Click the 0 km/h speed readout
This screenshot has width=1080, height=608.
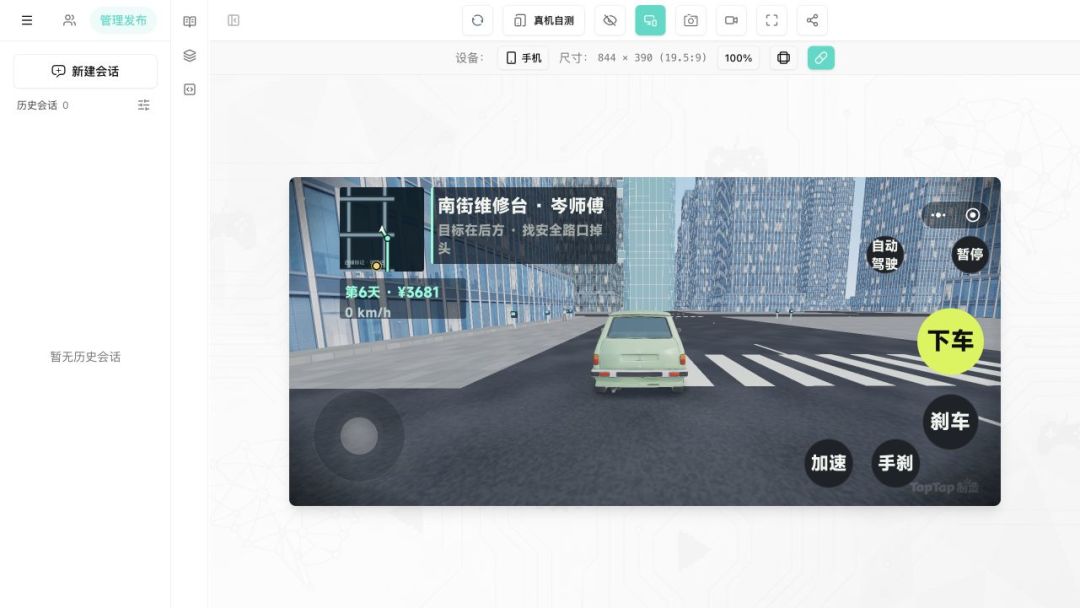[x=368, y=313]
